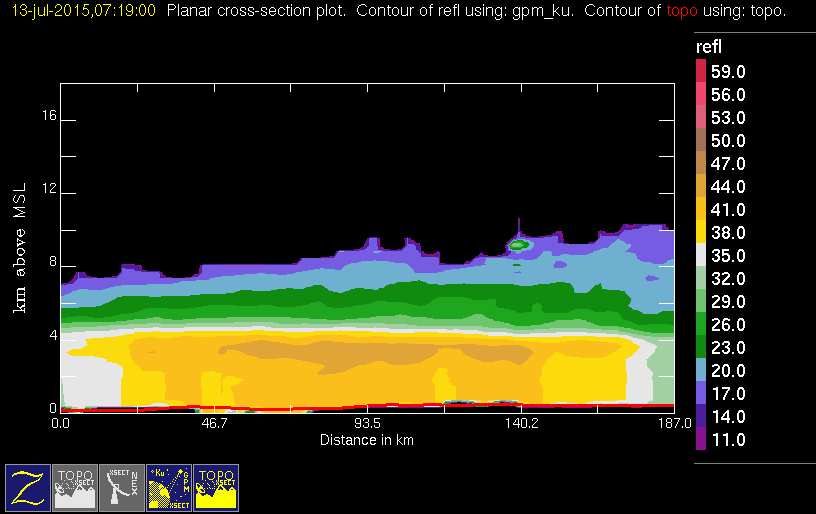Pick the 44.0 orange legend swatch
The image size is (816, 514).
[701, 184]
